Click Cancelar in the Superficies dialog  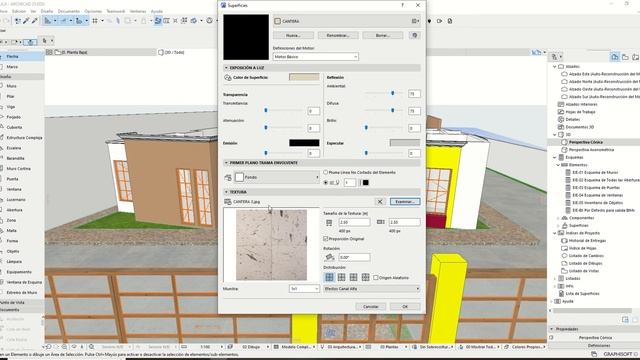click(371, 307)
